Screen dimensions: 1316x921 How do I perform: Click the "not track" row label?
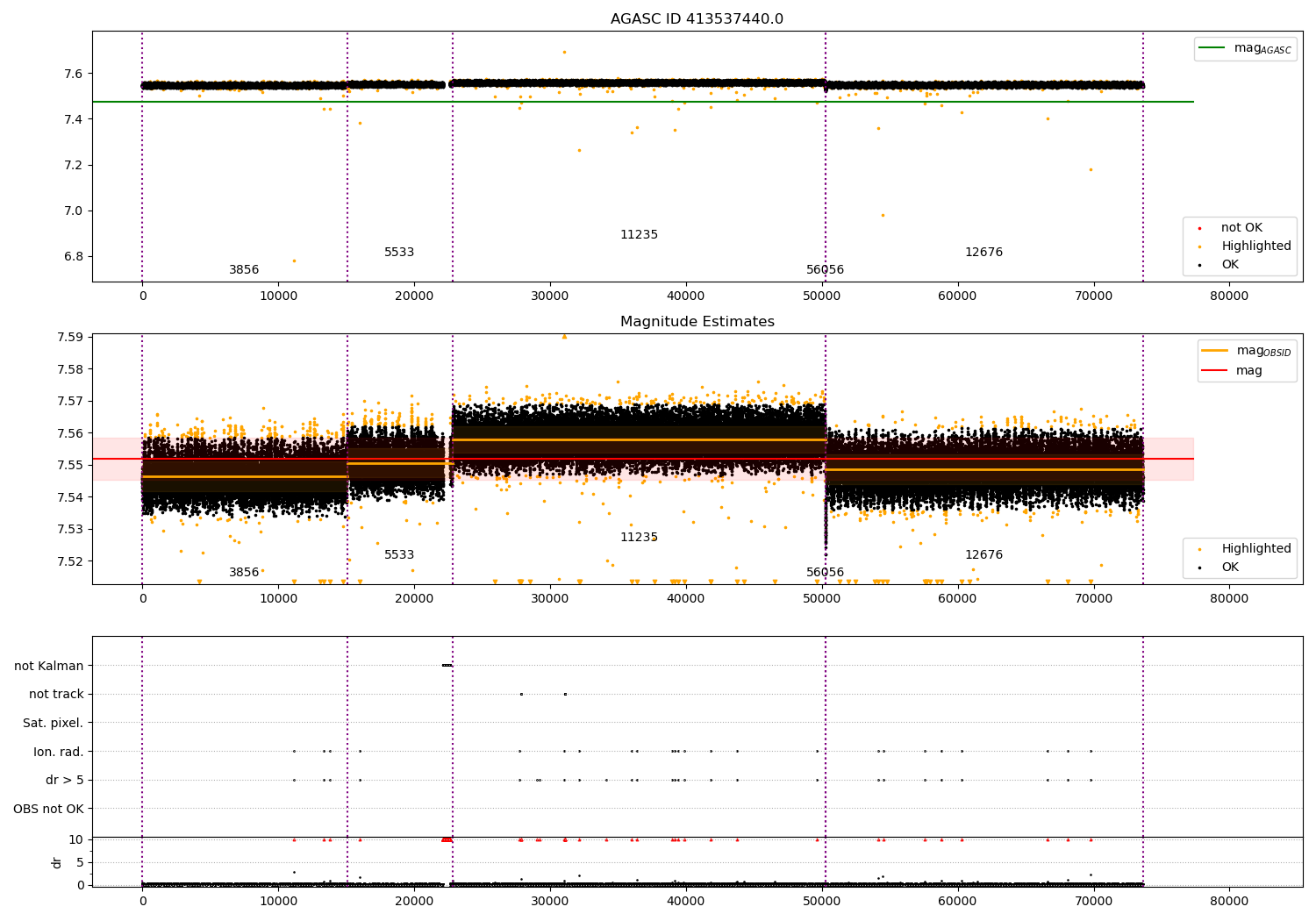[56, 695]
